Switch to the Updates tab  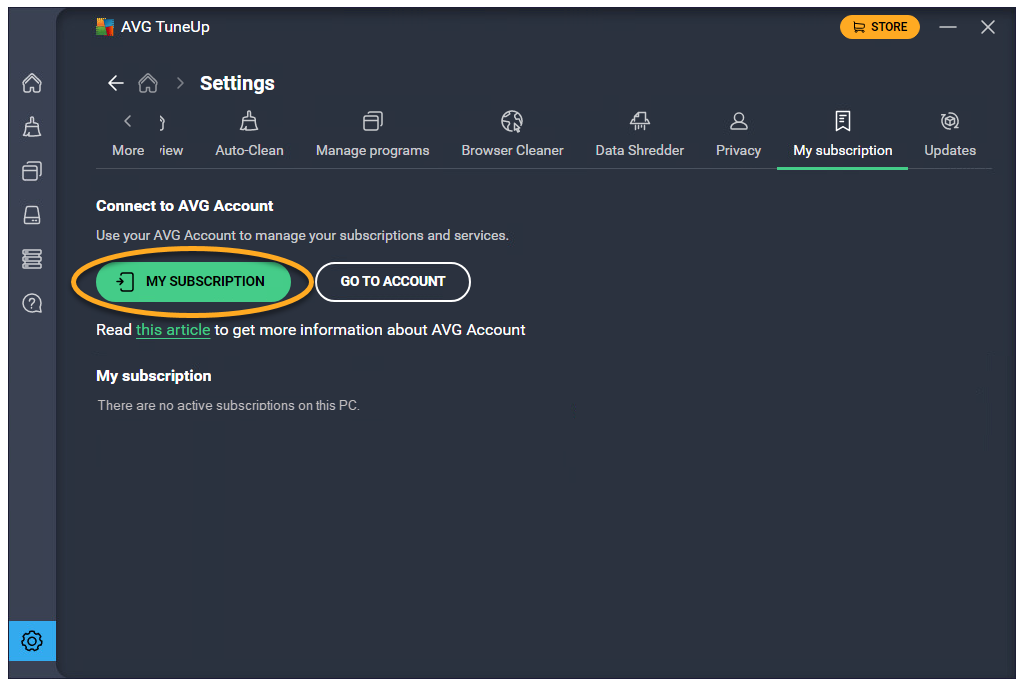pyautogui.click(x=949, y=135)
